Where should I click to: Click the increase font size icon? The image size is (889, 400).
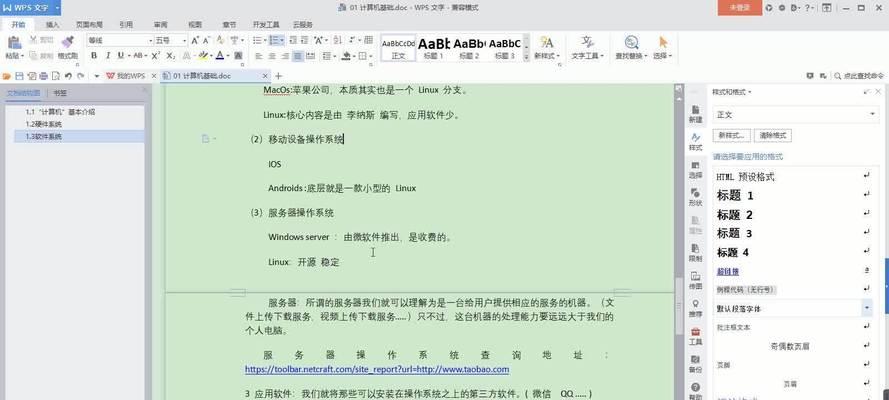pos(194,40)
